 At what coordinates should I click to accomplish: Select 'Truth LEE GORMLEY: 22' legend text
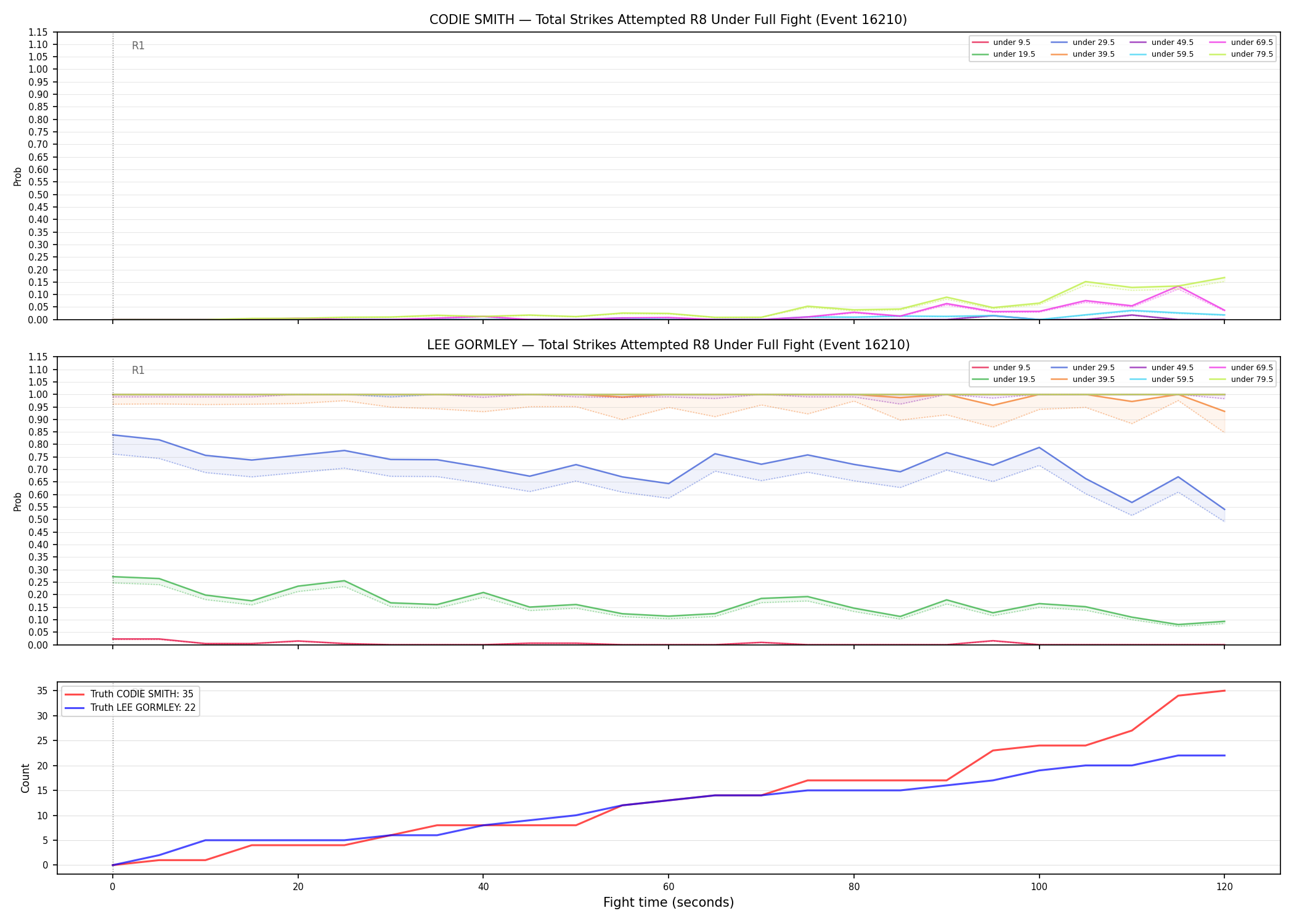(143, 708)
